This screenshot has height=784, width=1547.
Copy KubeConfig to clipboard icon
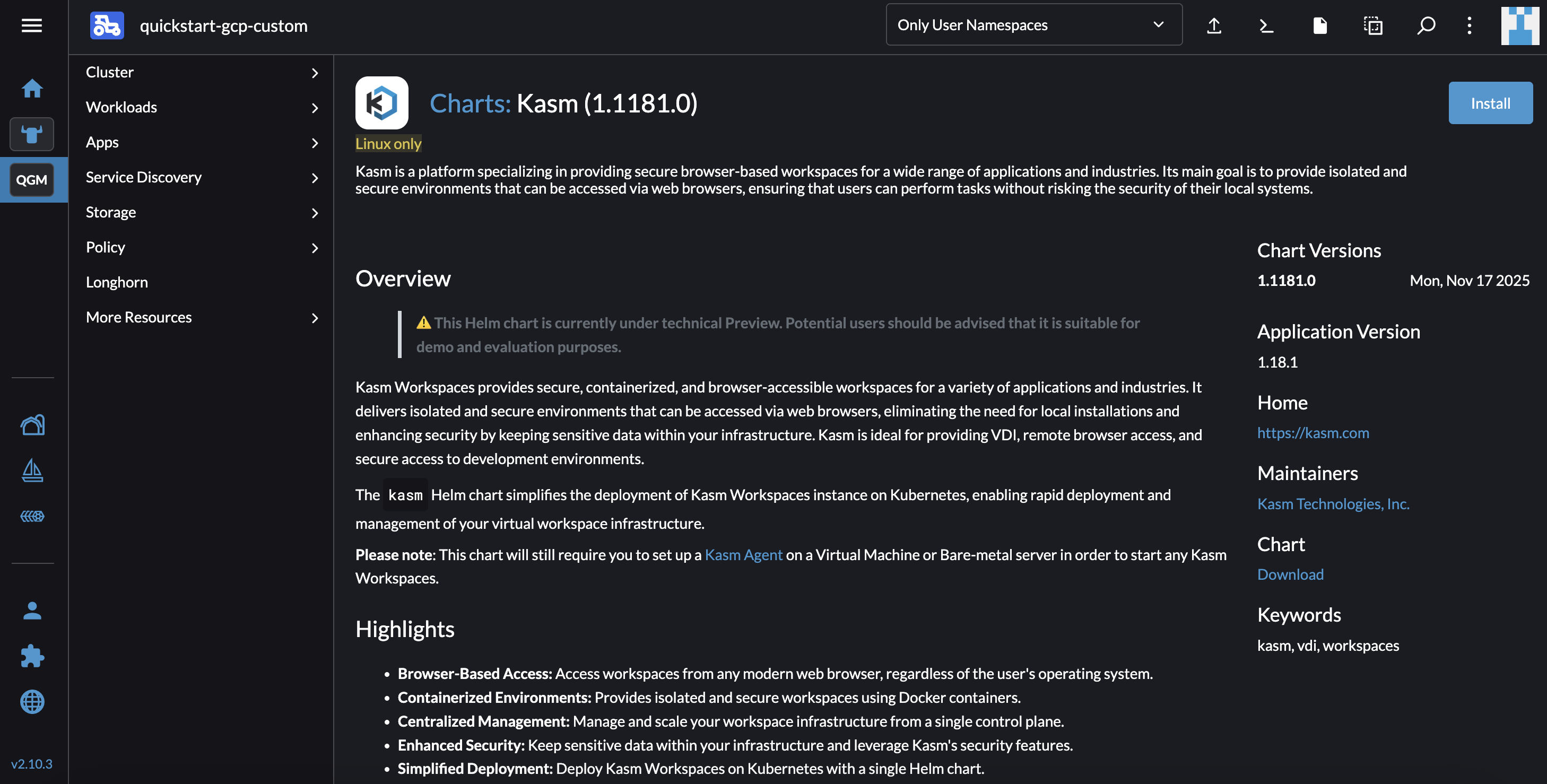(1373, 25)
